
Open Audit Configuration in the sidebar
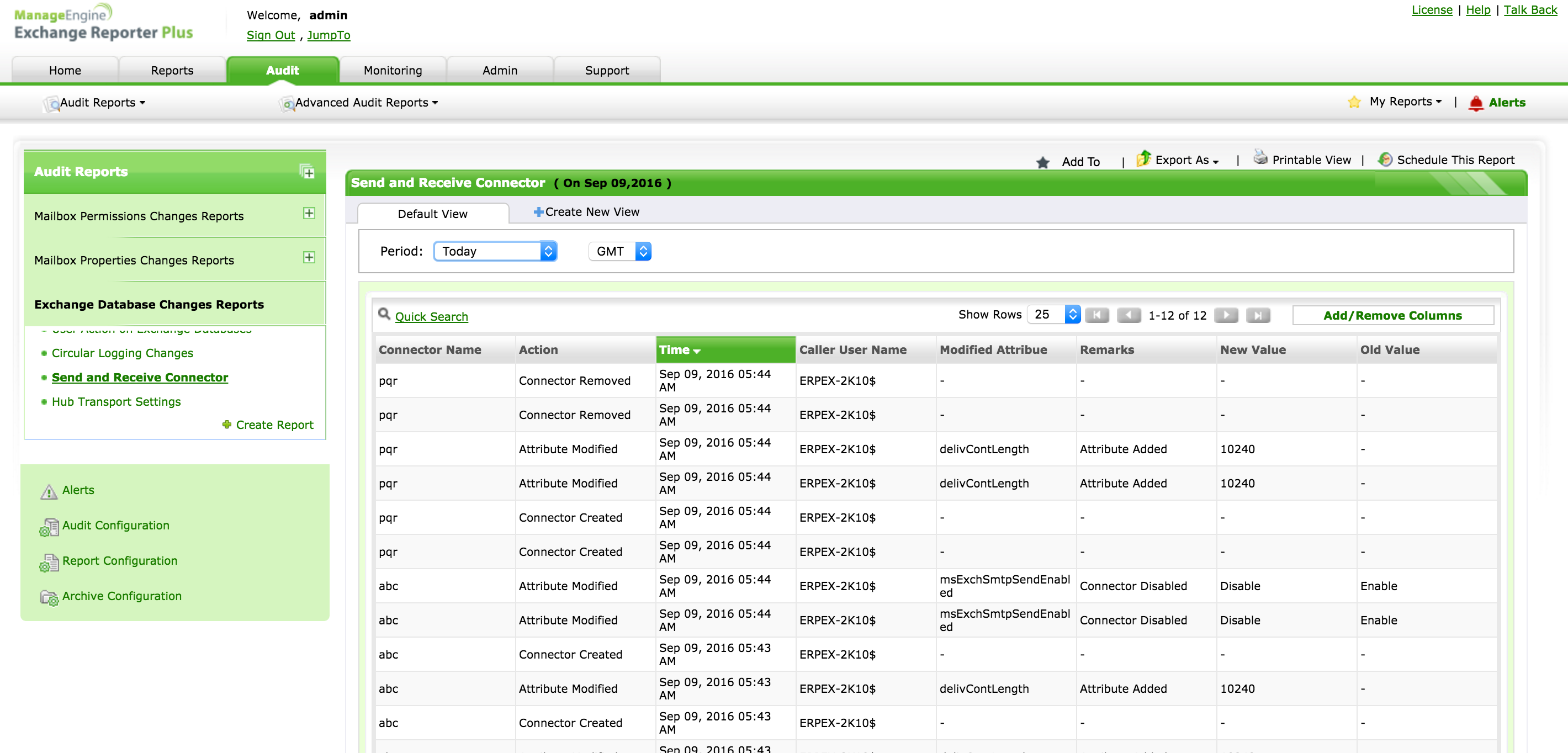(x=115, y=526)
